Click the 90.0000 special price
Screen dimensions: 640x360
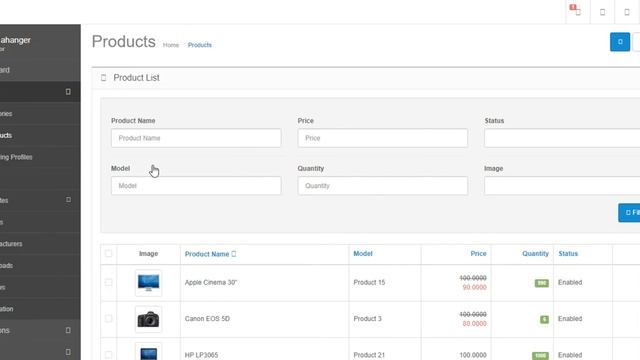(x=474, y=287)
